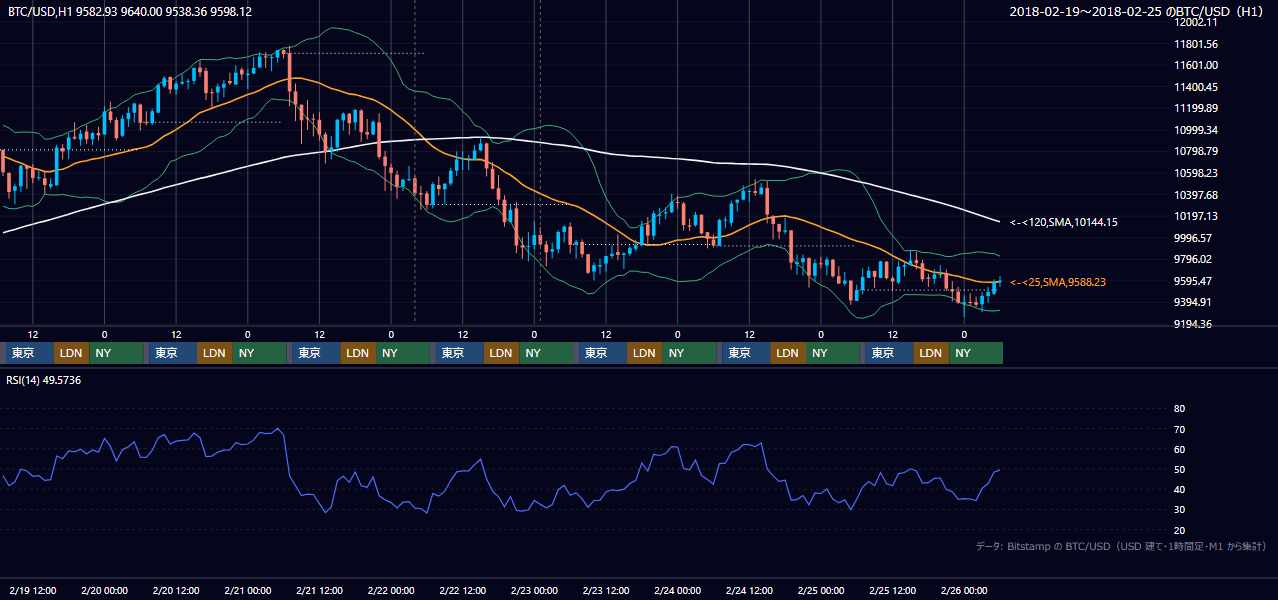Click price axis label 9595.47
1278x600 pixels.
1194,281
